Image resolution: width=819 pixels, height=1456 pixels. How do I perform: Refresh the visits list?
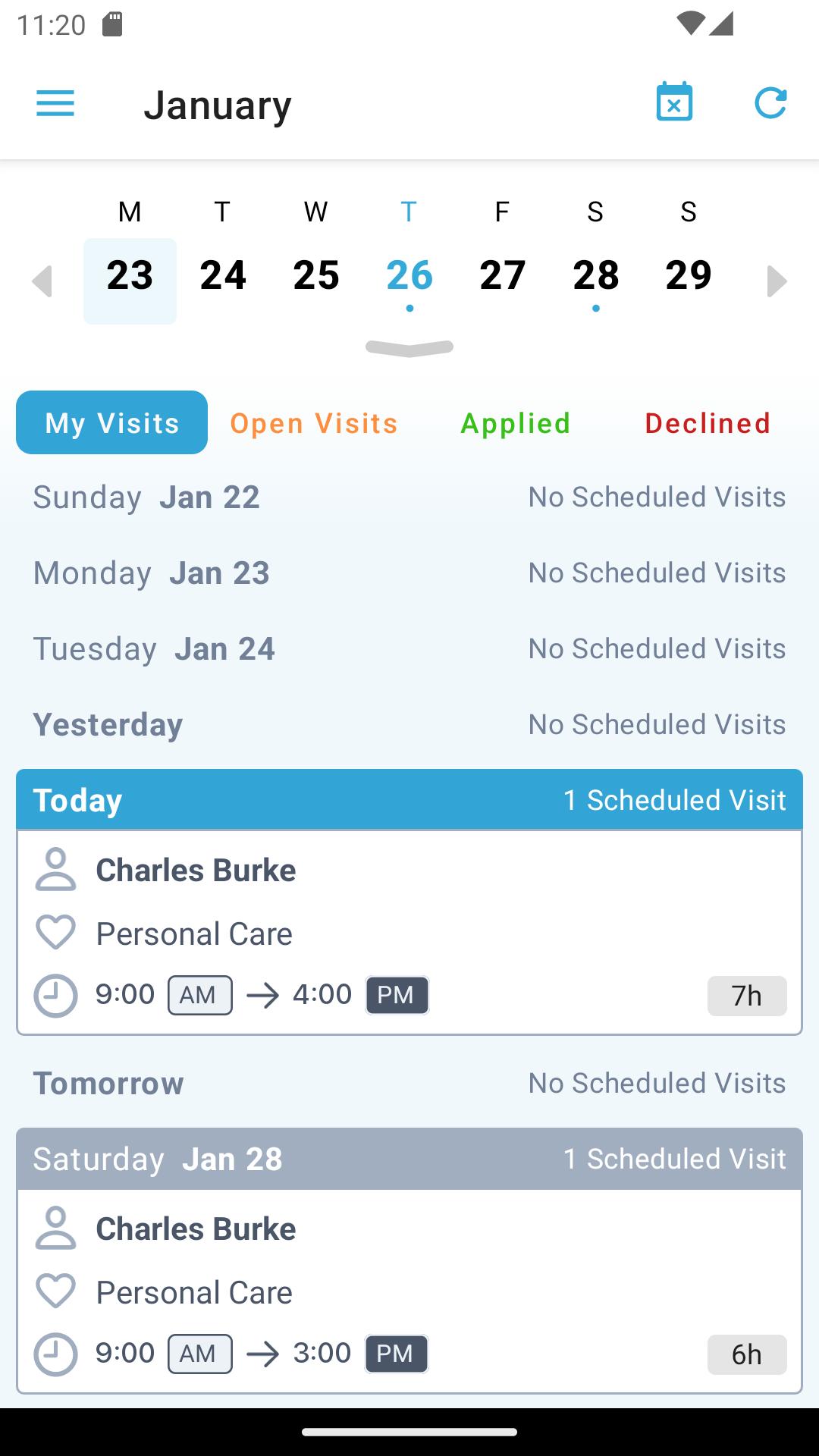click(770, 103)
